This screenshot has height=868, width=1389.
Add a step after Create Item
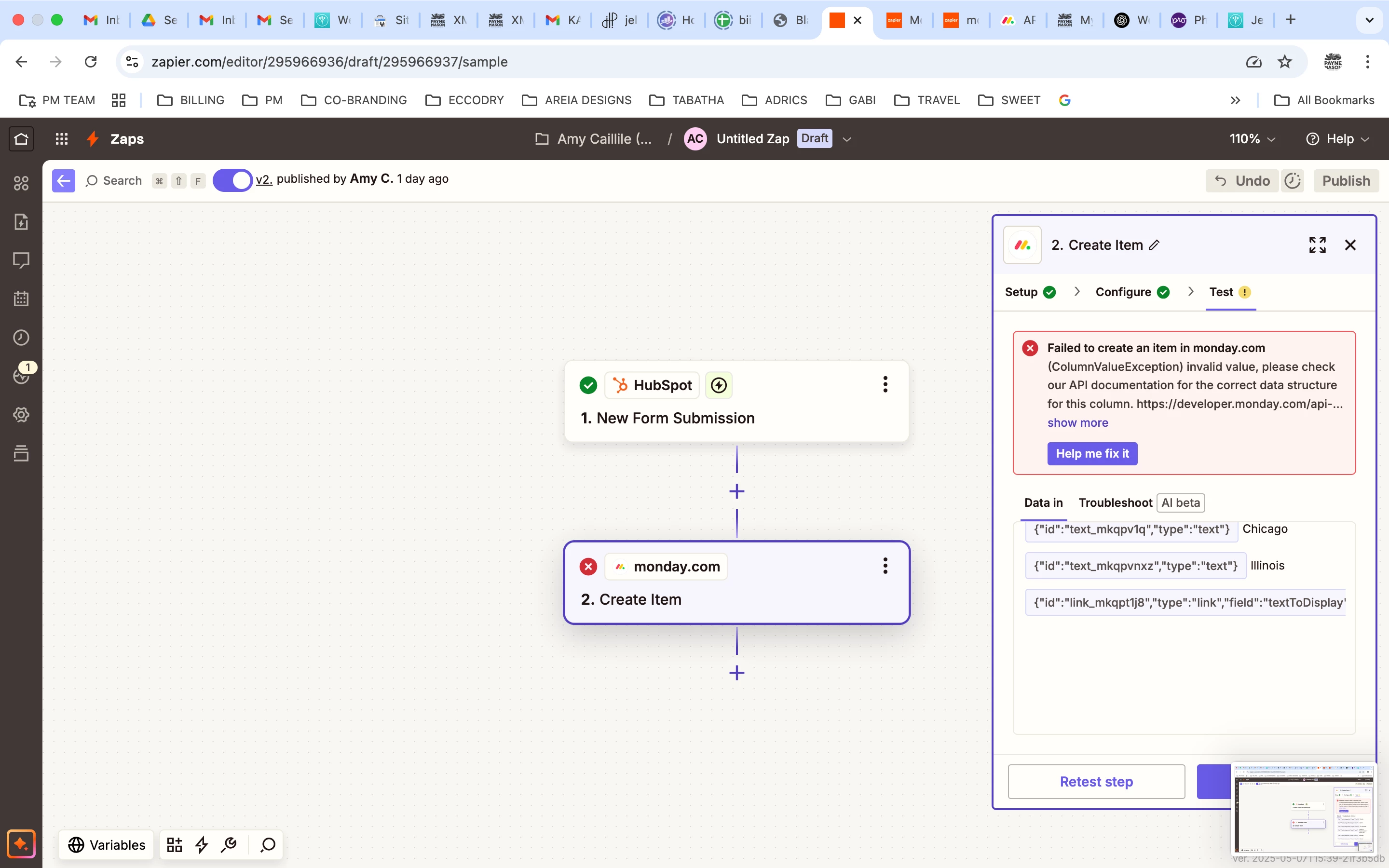click(x=737, y=673)
